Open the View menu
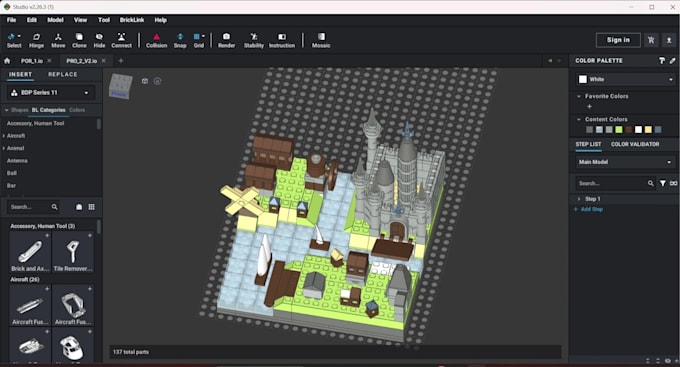The image size is (680, 367). [x=80, y=20]
